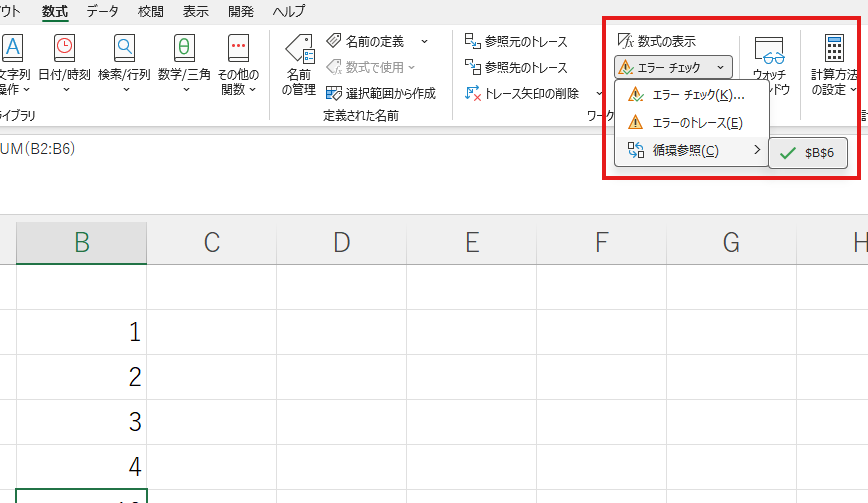
Task: Open the 日付/時刻 function library
Action: pos(65,64)
